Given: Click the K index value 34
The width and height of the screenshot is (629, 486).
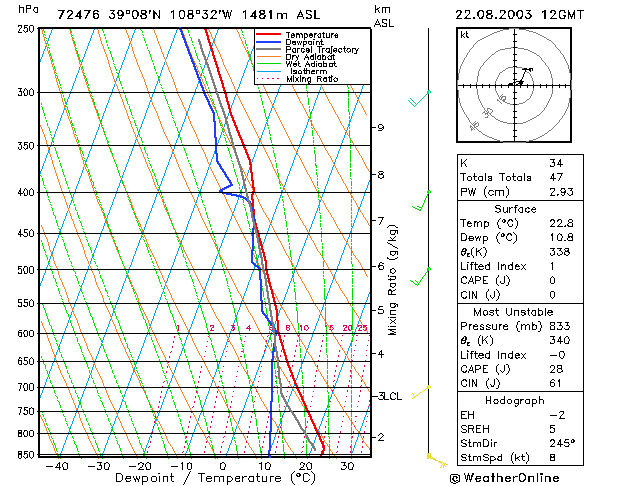Looking at the screenshot, I should pyautogui.click(x=556, y=163).
